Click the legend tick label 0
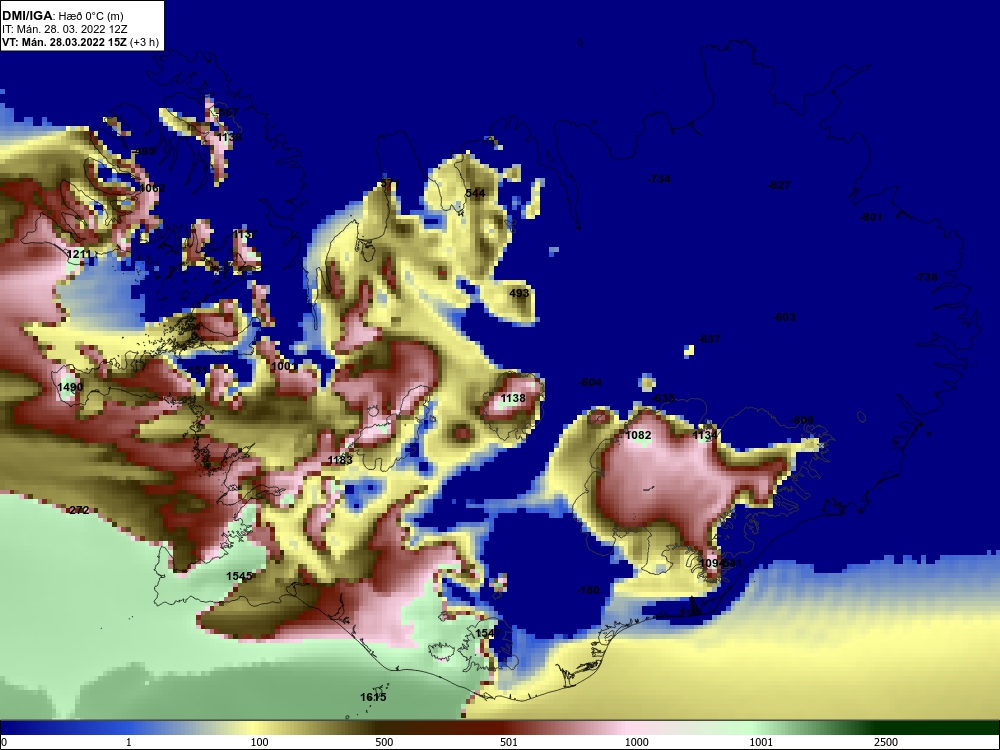1000x750 pixels. [x=4, y=742]
